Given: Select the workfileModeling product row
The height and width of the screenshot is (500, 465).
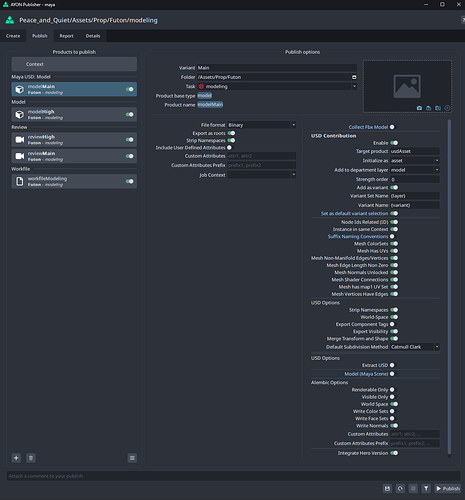Looking at the screenshot, I should click(74, 181).
